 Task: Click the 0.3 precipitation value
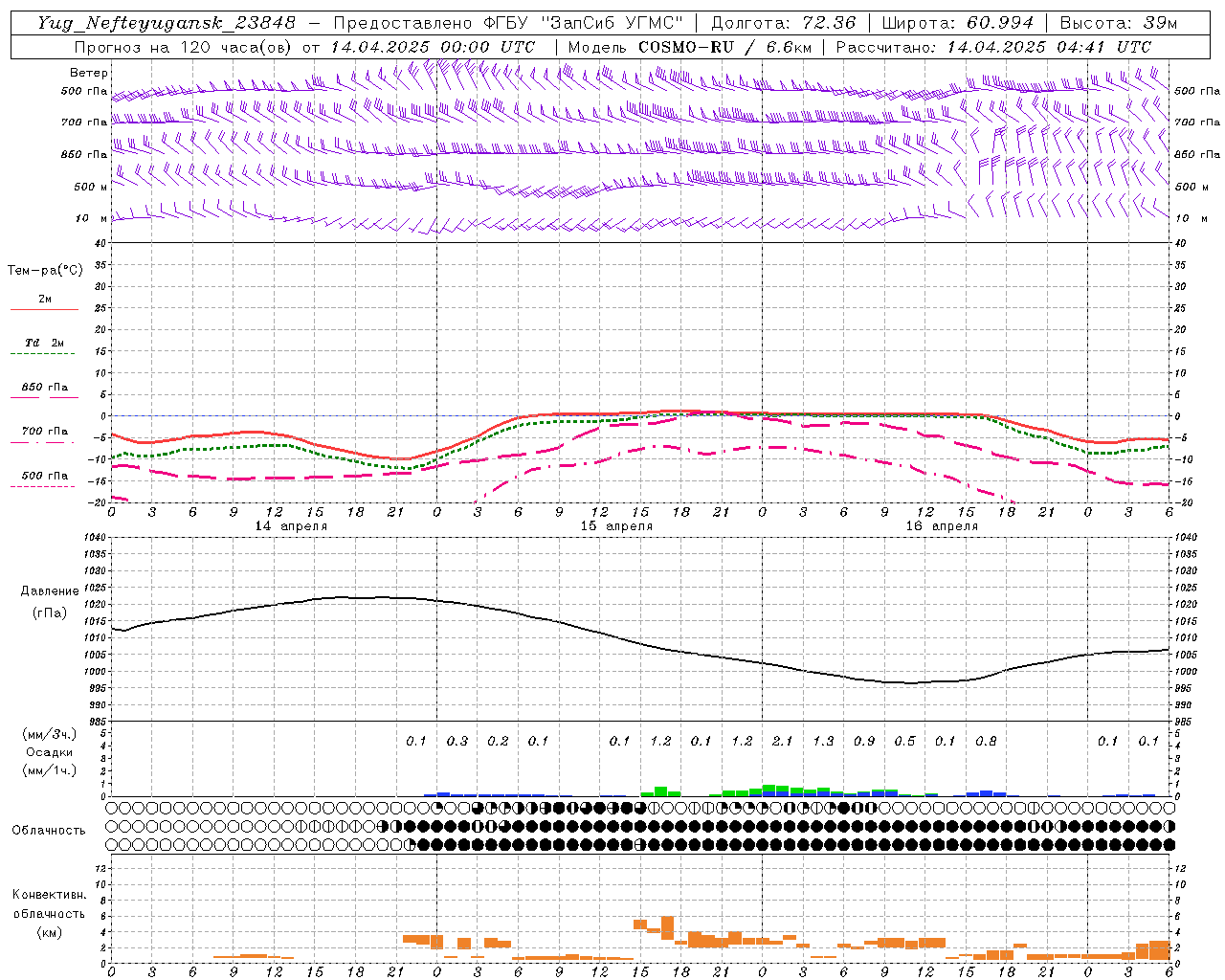pos(457,741)
